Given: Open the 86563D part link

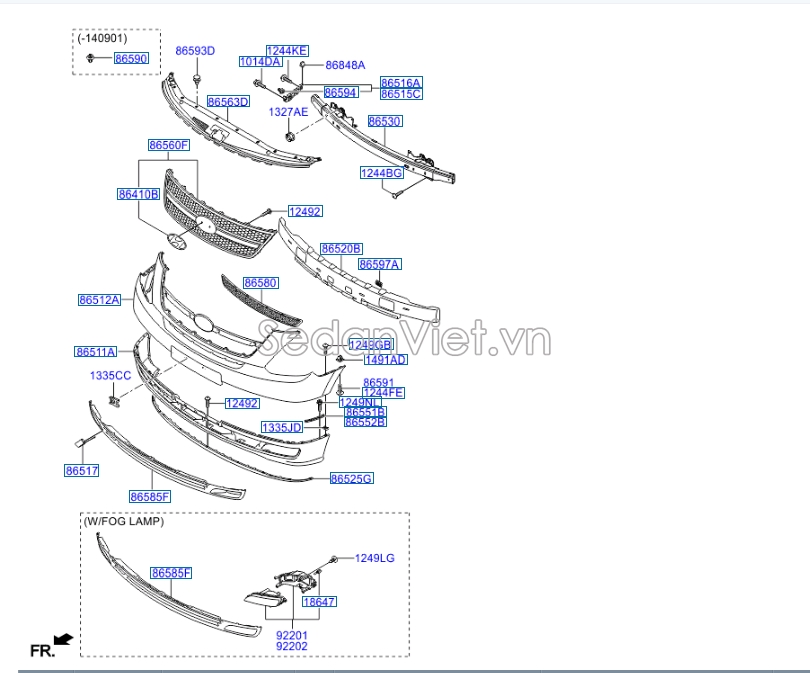Looking at the screenshot, I should pos(228,102).
